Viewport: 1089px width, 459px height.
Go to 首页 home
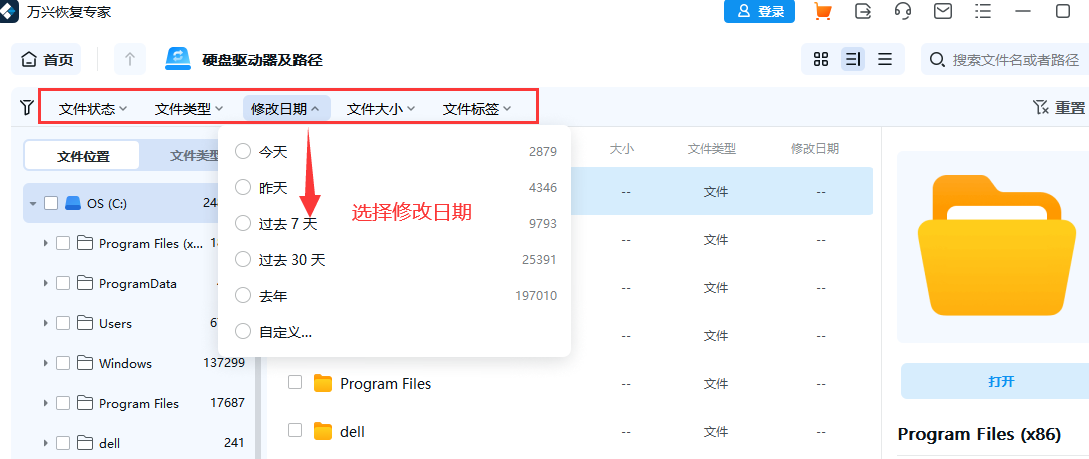(x=47, y=59)
